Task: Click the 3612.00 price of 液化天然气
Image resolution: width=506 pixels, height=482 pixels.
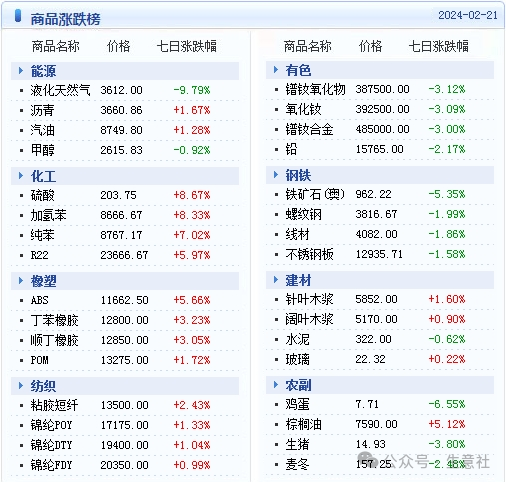Action: (x=121, y=90)
